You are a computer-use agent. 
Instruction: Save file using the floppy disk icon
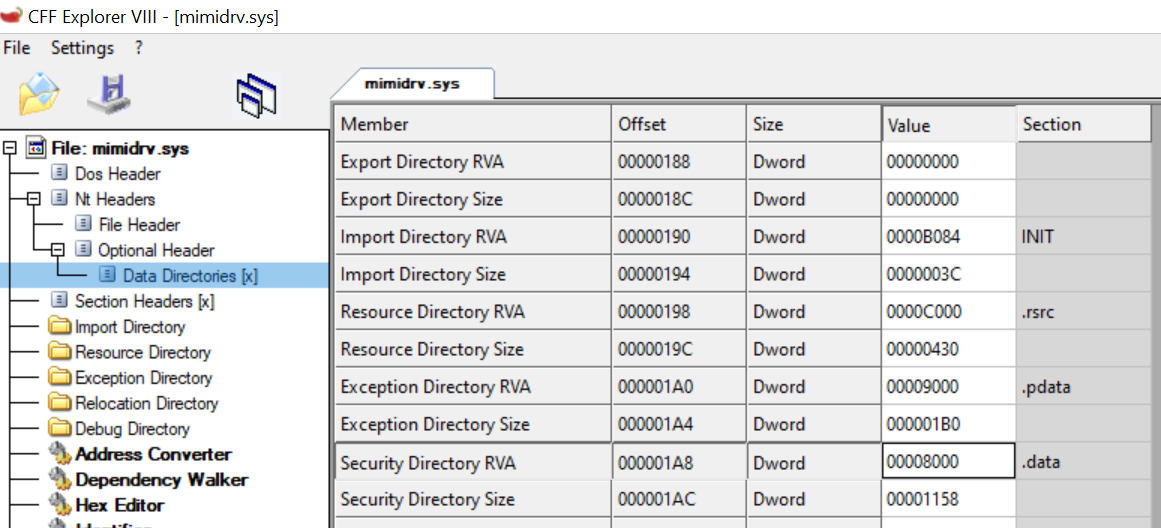pos(108,94)
